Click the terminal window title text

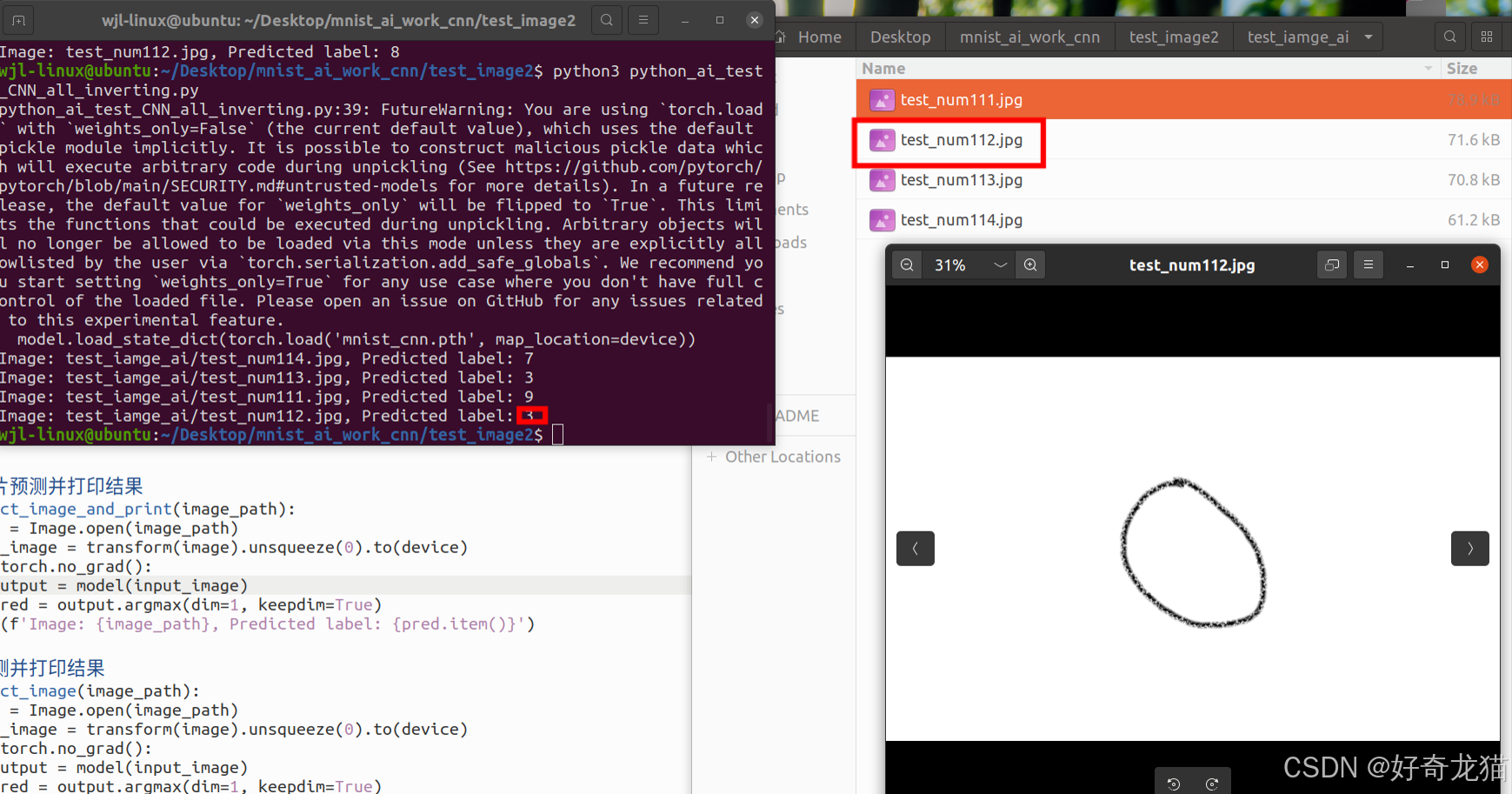click(x=338, y=20)
